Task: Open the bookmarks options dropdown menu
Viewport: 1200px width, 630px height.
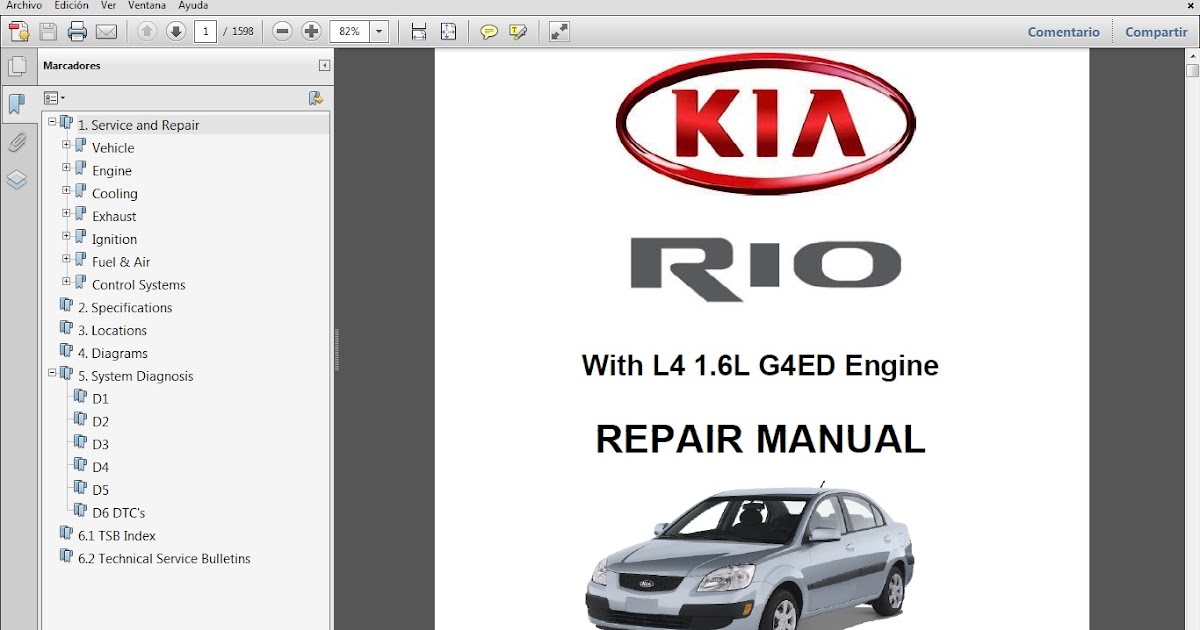Action: pyautogui.click(x=54, y=98)
